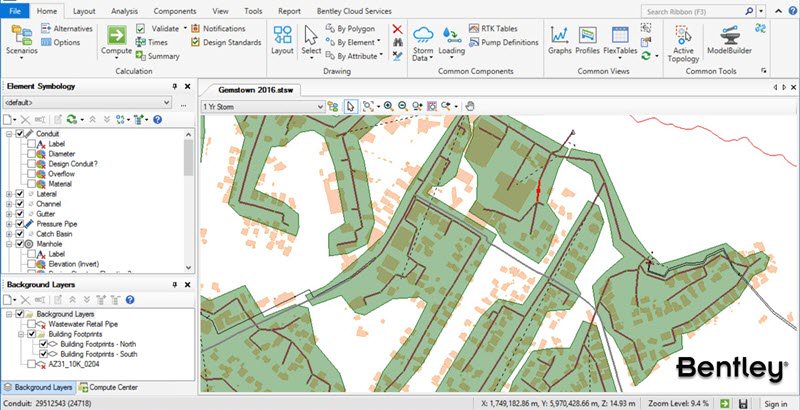Open Pump Definitions
800x410 pixels.
(504, 42)
